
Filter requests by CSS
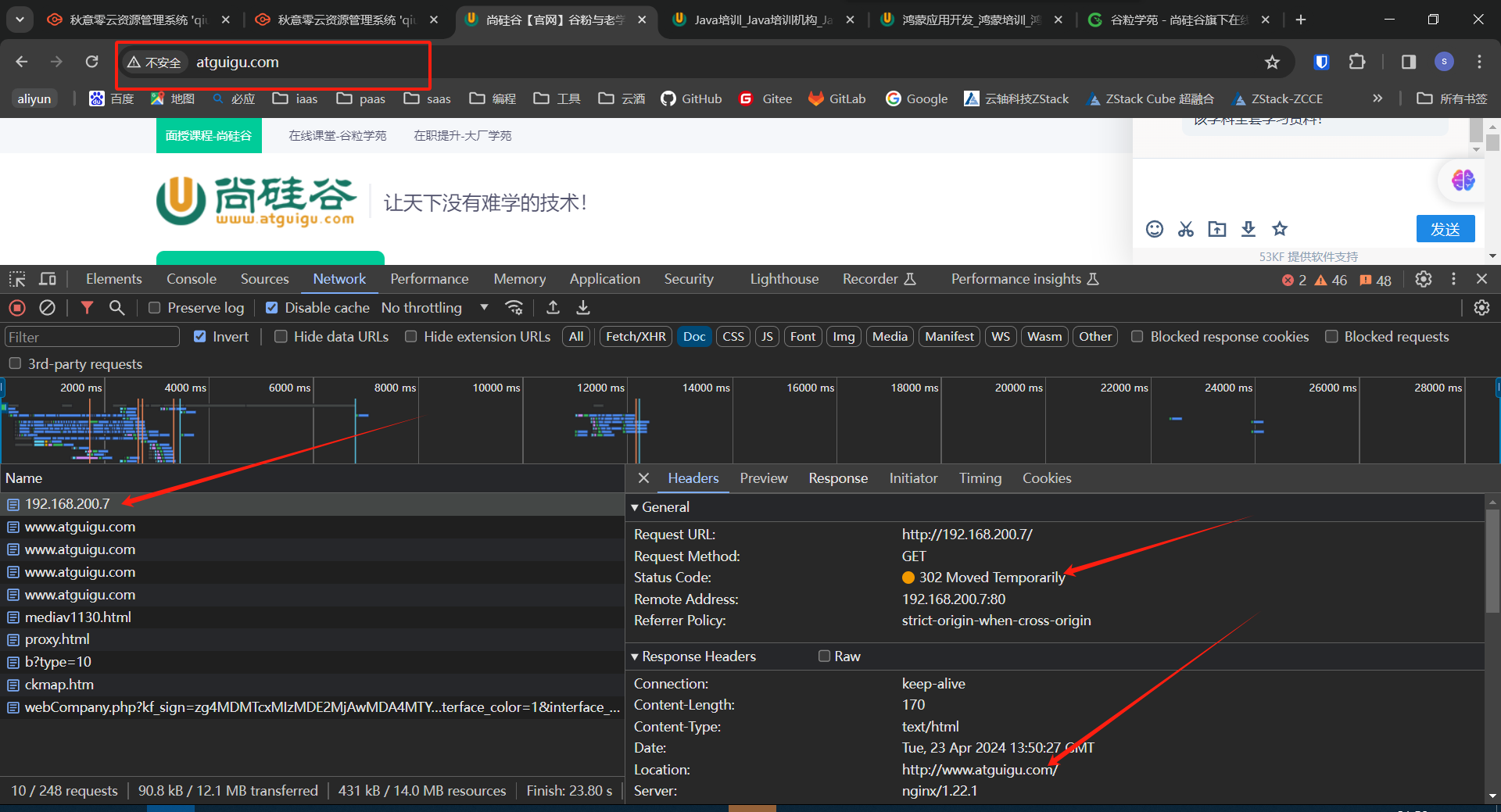(733, 337)
